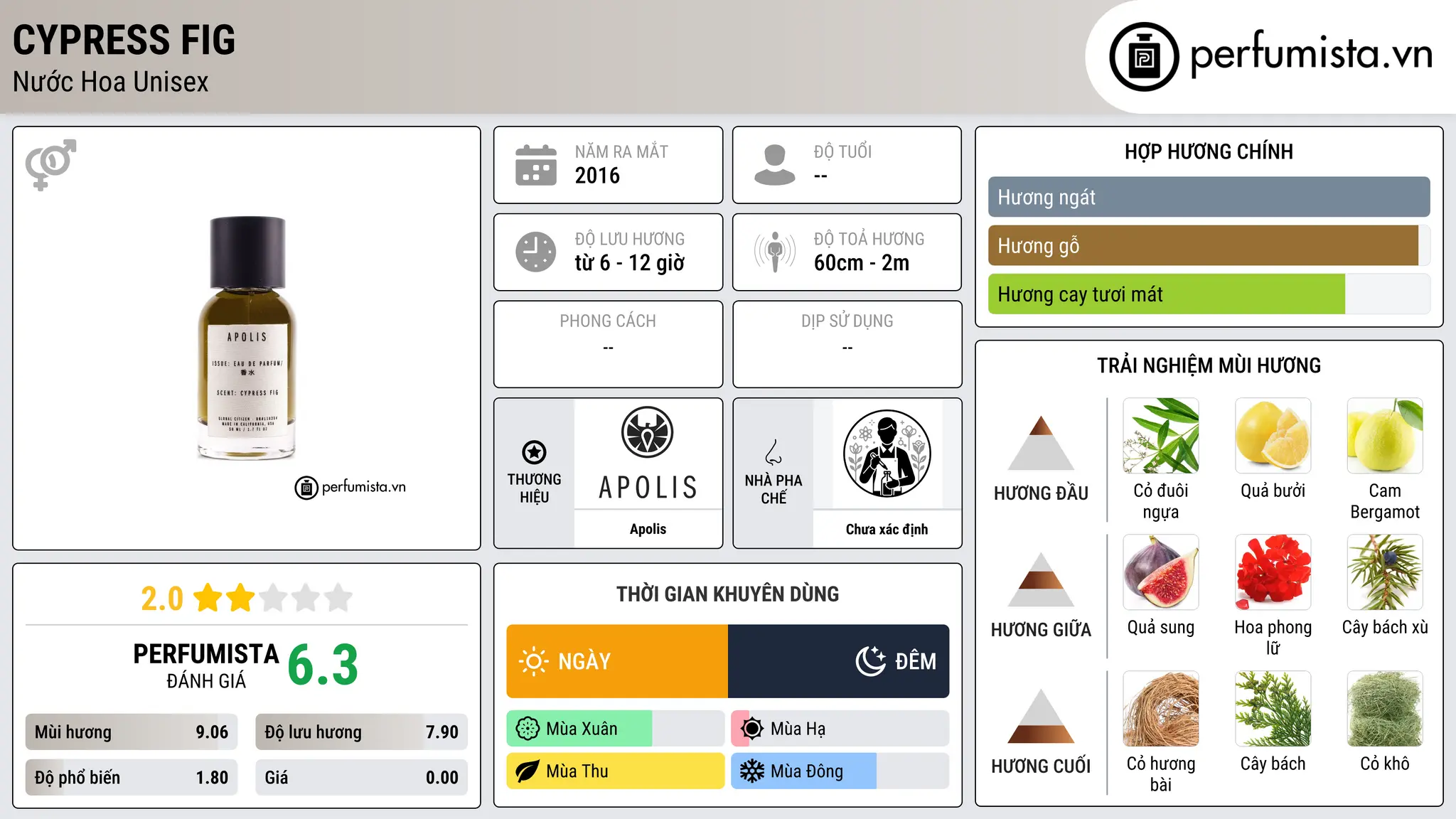Click the projection value 60cm - 2m

click(862, 263)
